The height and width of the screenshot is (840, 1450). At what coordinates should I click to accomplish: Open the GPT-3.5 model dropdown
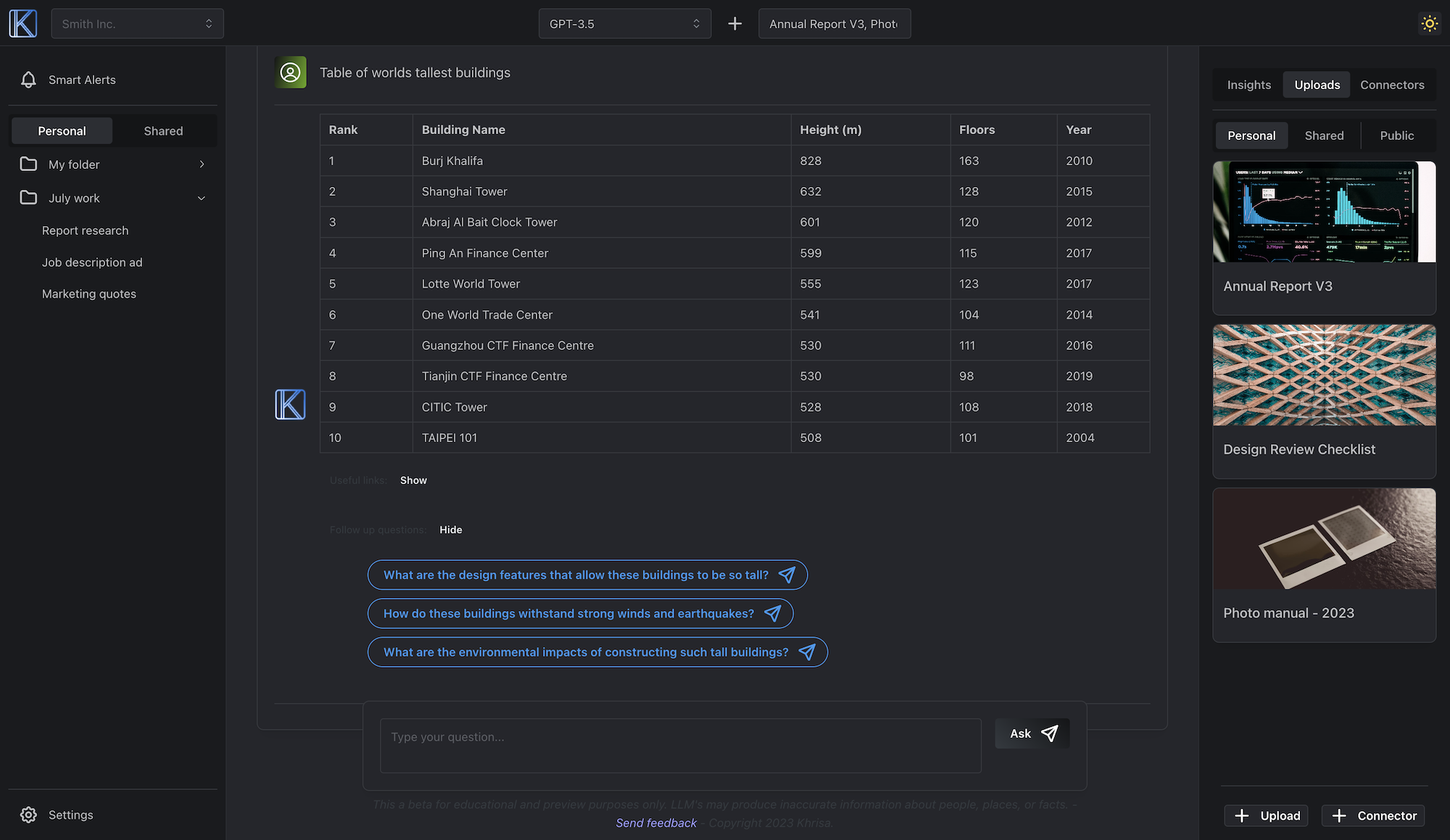click(x=624, y=24)
